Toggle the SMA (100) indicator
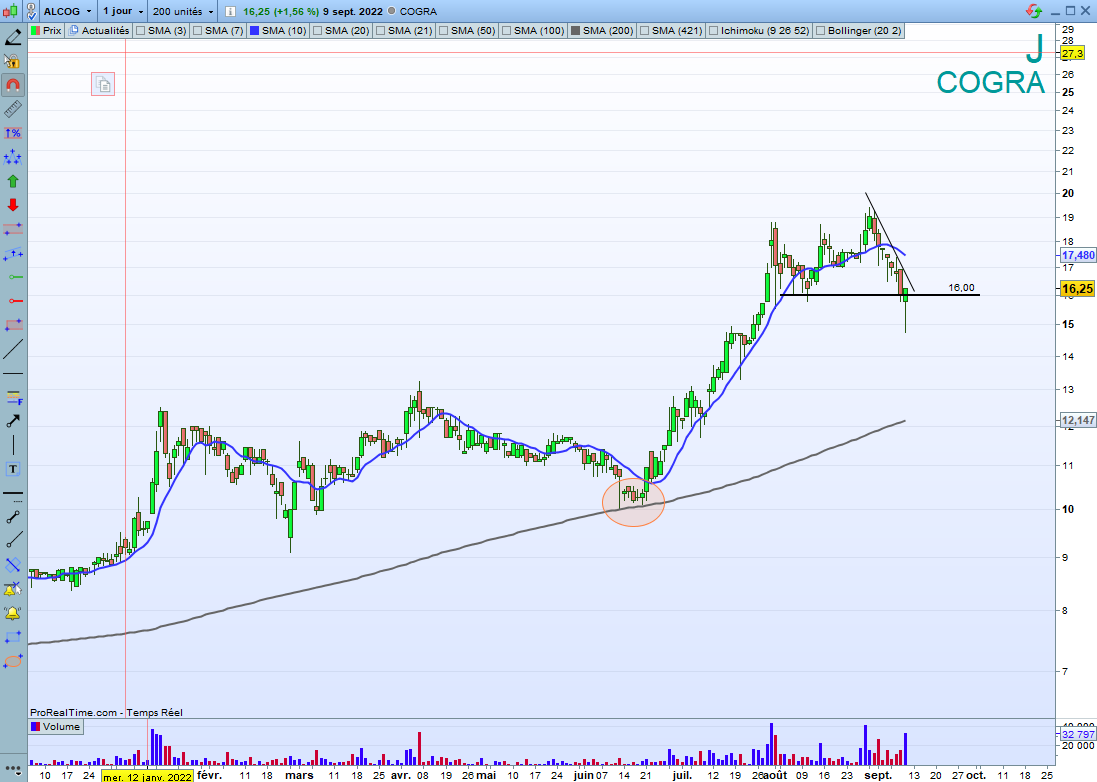Image resolution: width=1097 pixels, height=782 pixels. click(x=532, y=31)
